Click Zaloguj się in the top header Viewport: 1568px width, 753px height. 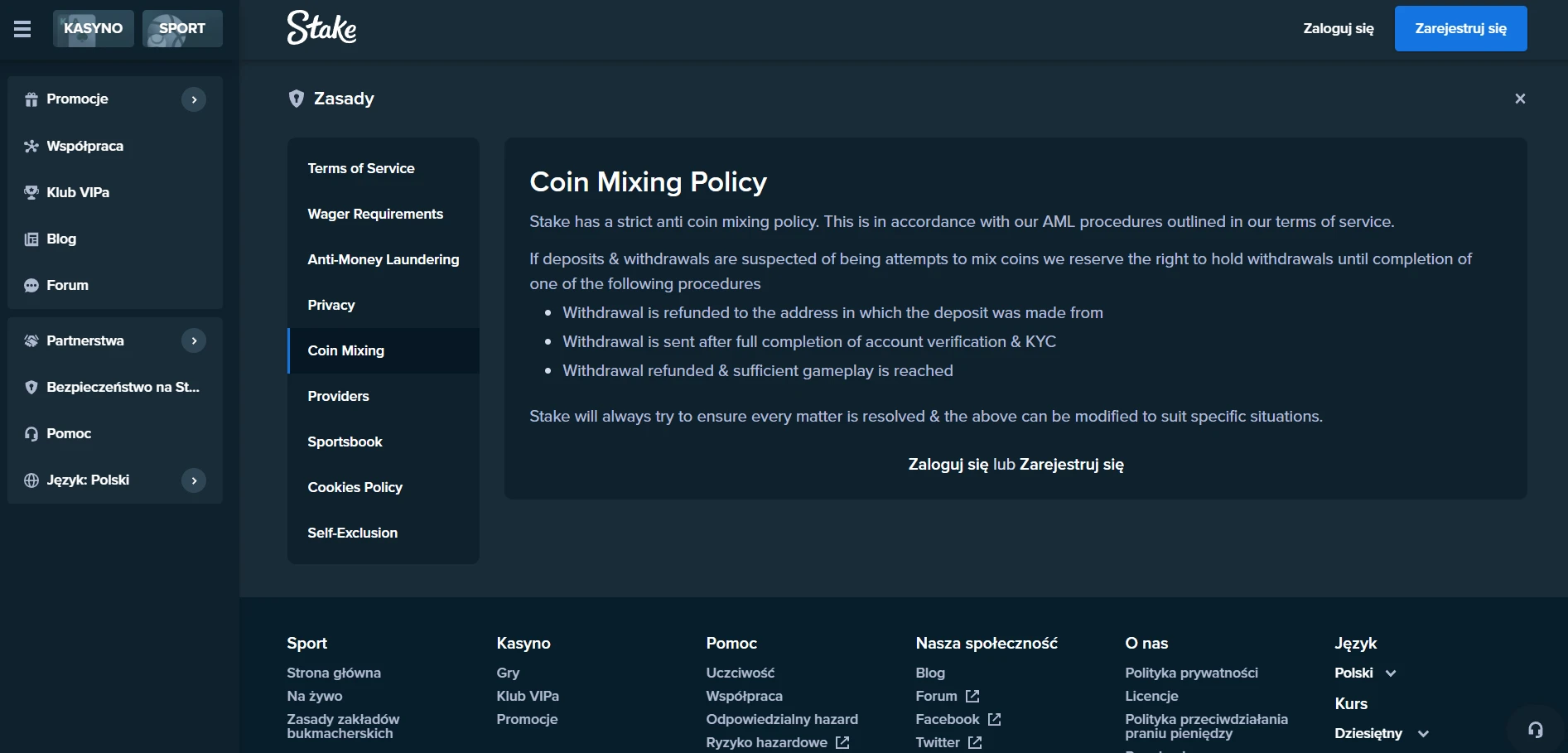pyautogui.click(x=1339, y=28)
